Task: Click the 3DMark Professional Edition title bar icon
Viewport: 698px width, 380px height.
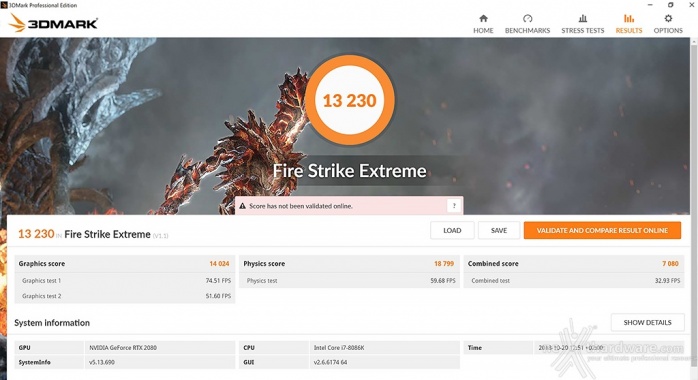Action: [x=4, y=5]
